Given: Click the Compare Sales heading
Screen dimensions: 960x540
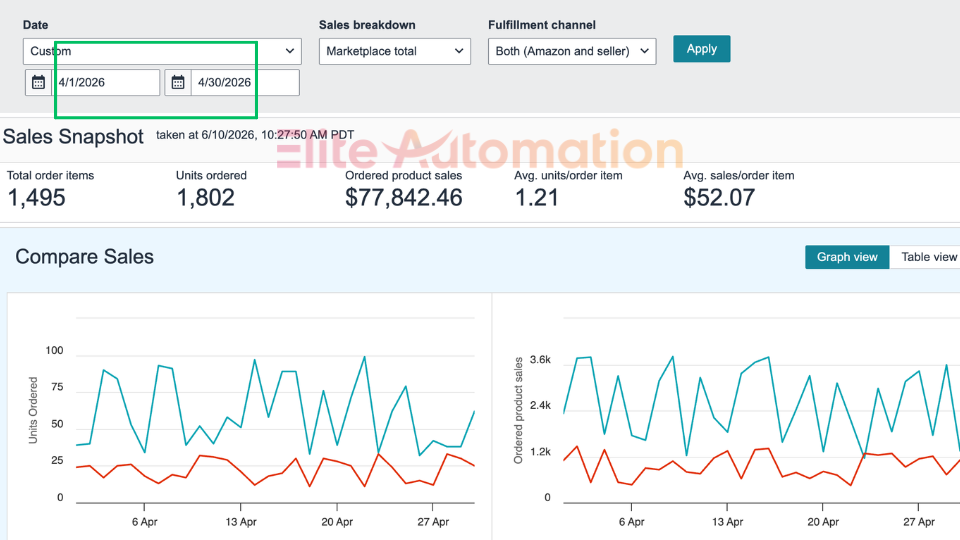Looking at the screenshot, I should pyautogui.click(x=84, y=257).
